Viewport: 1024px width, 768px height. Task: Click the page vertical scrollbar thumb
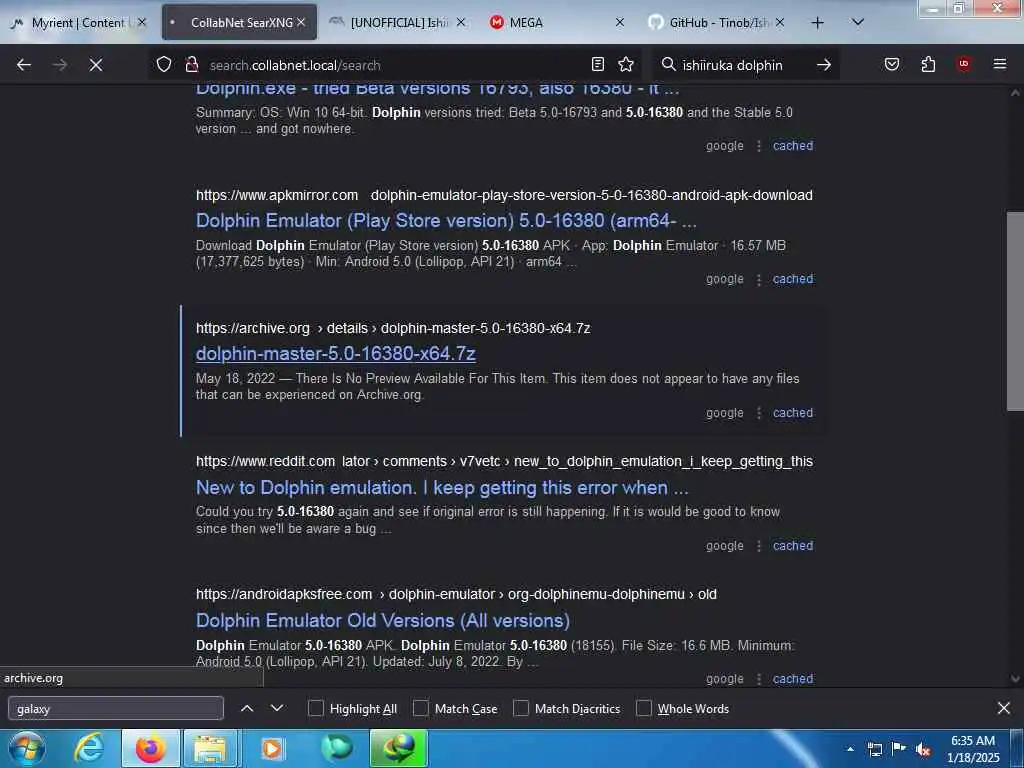pos(1015,312)
